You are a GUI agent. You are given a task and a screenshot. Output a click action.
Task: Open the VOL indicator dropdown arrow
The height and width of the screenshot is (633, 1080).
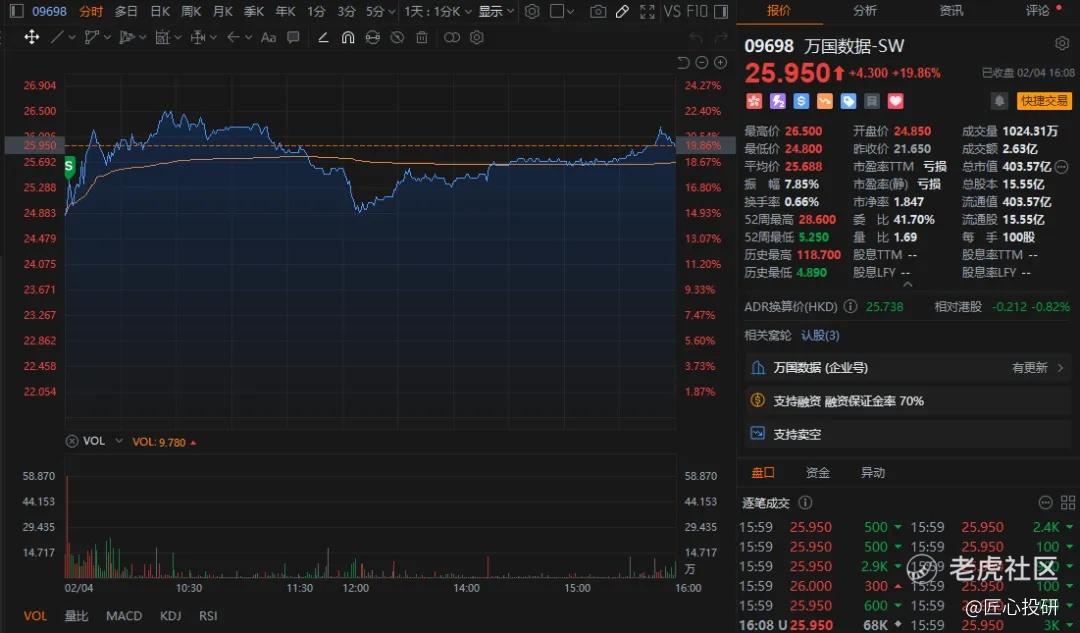[x=118, y=441]
